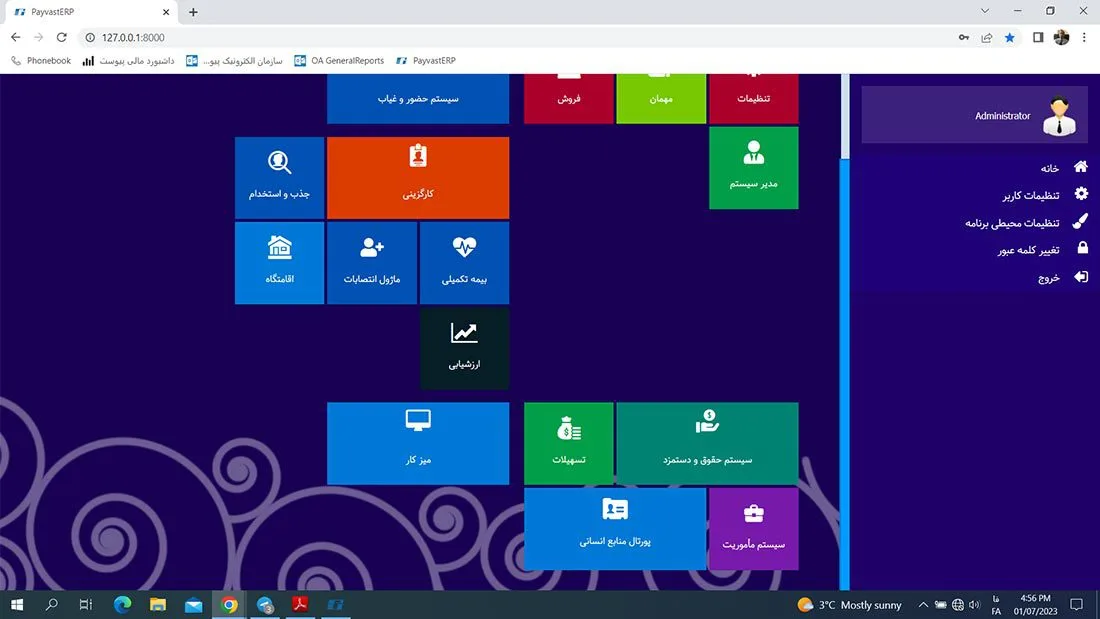This screenshot has width=1100, height=619.
Task: Open the پورتال منابع انسانی tile
Action: tap(615, 528)
